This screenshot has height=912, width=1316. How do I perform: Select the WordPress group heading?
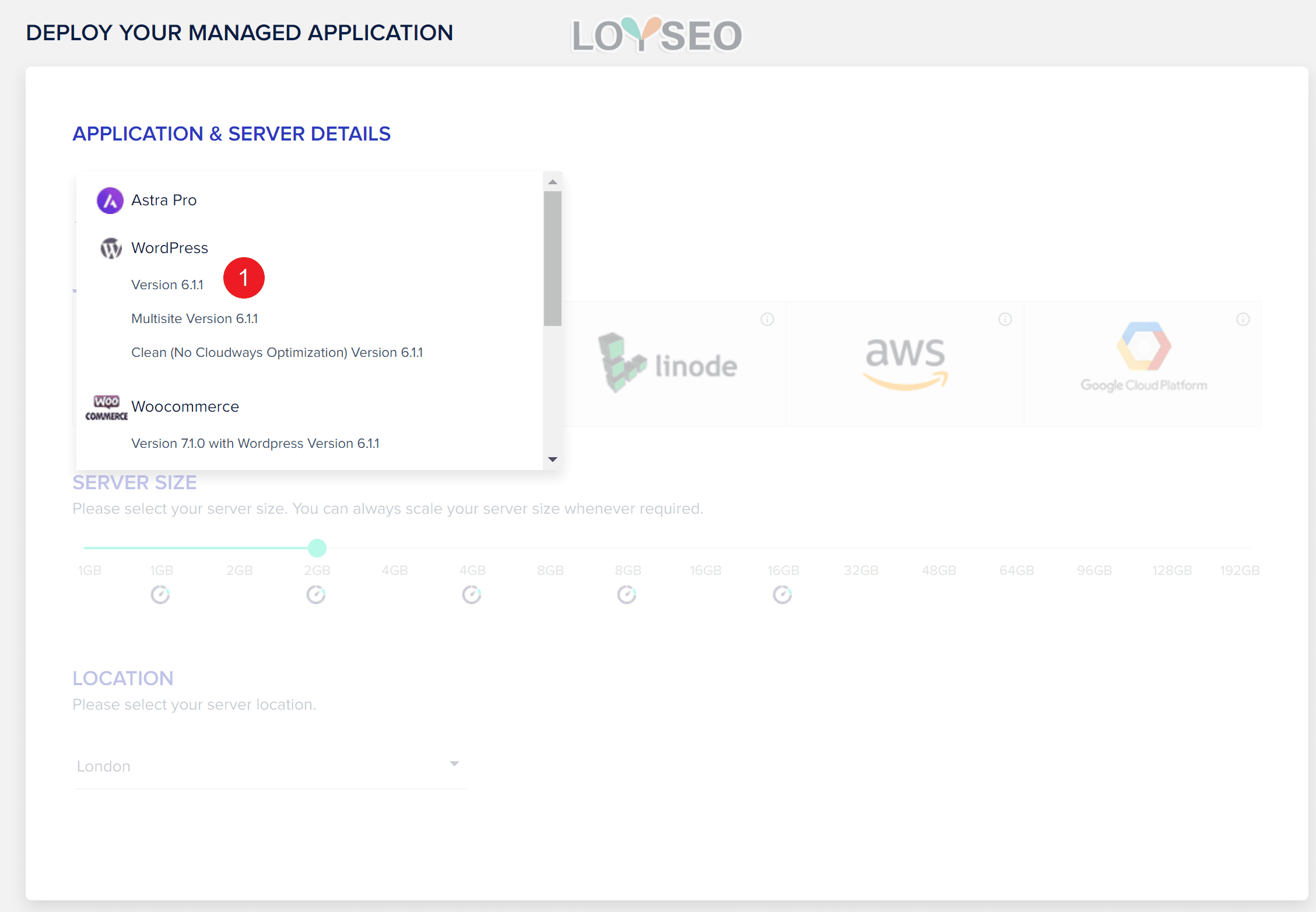click(x=170, y=248)
